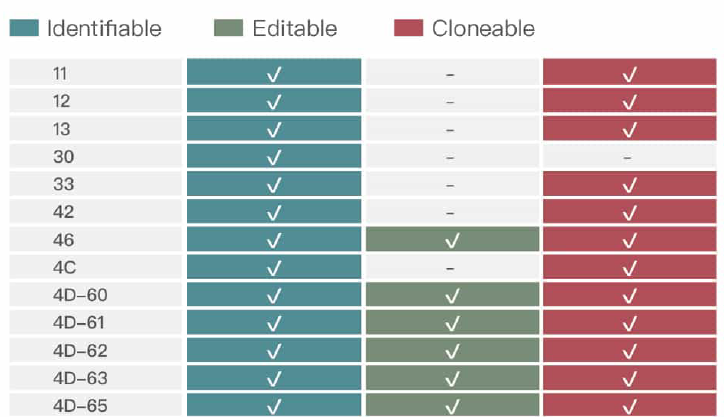Select the Cloneable legend label

(x=483, y=29)
